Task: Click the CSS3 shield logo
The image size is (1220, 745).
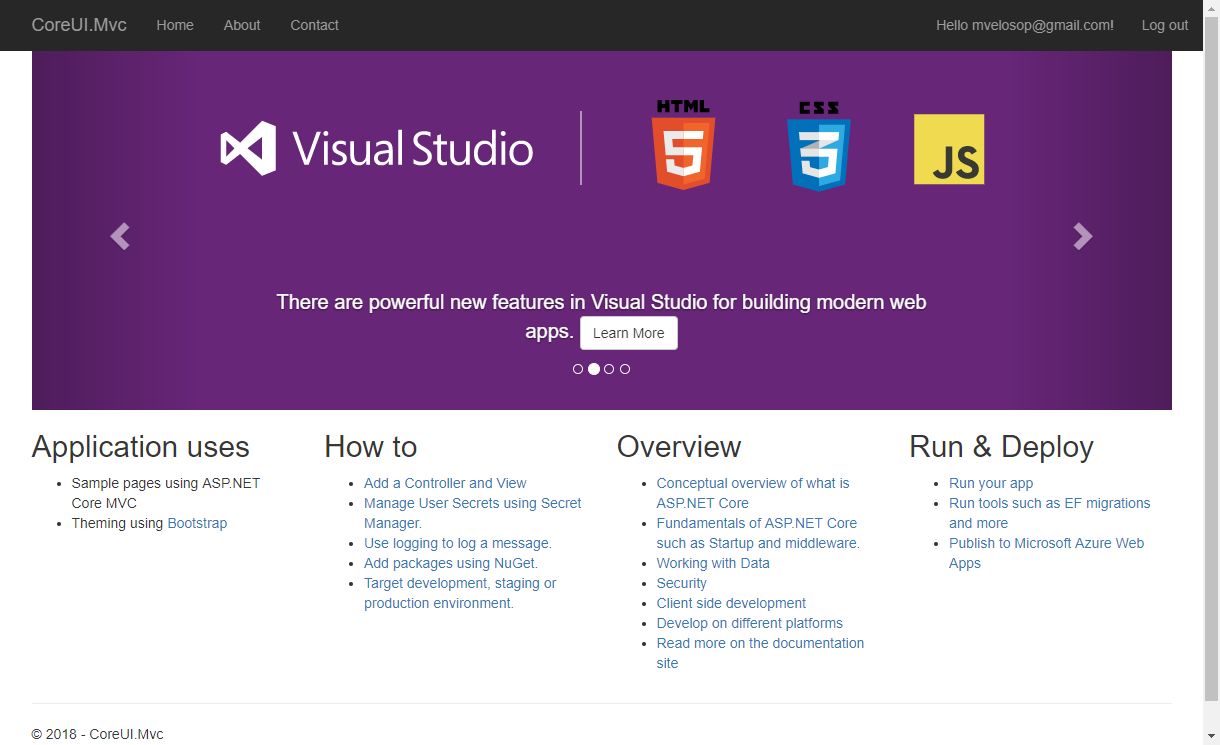Action: 818,145
